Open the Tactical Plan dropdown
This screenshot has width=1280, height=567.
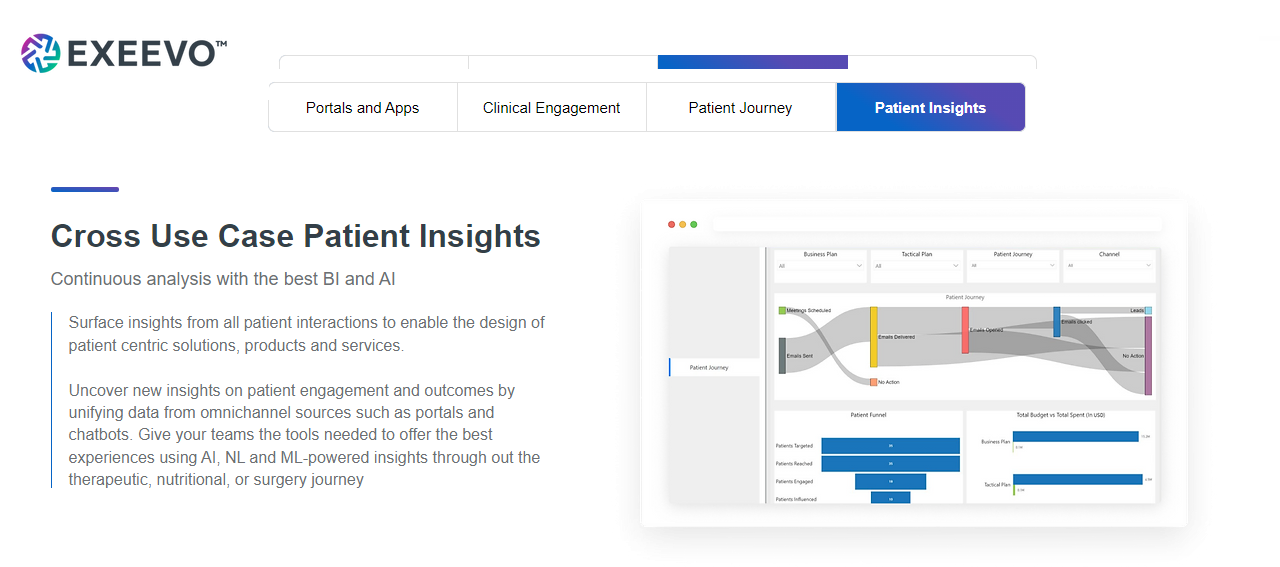(x=917, y=266)
